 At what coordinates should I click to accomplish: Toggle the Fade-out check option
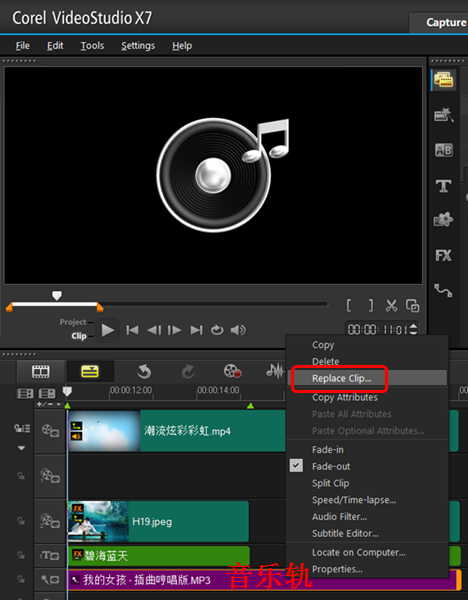point(331,466)
